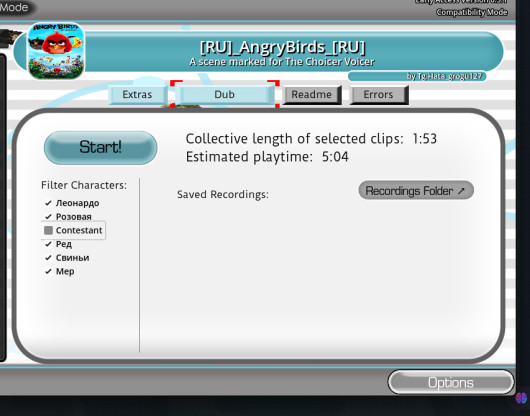Open the Errors tab
The height and width of the screenshot is (416, 530).
coord(379,95)
